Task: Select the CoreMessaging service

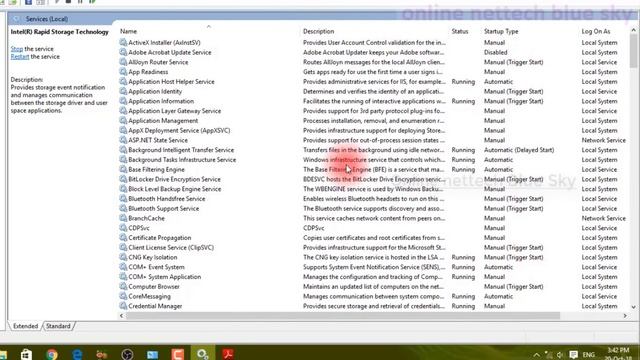Action: pos(149,297)
